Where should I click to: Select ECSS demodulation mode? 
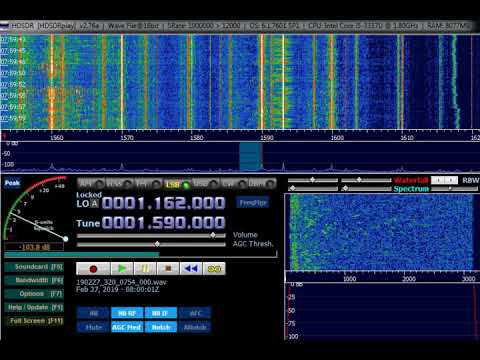coord(119,184)
